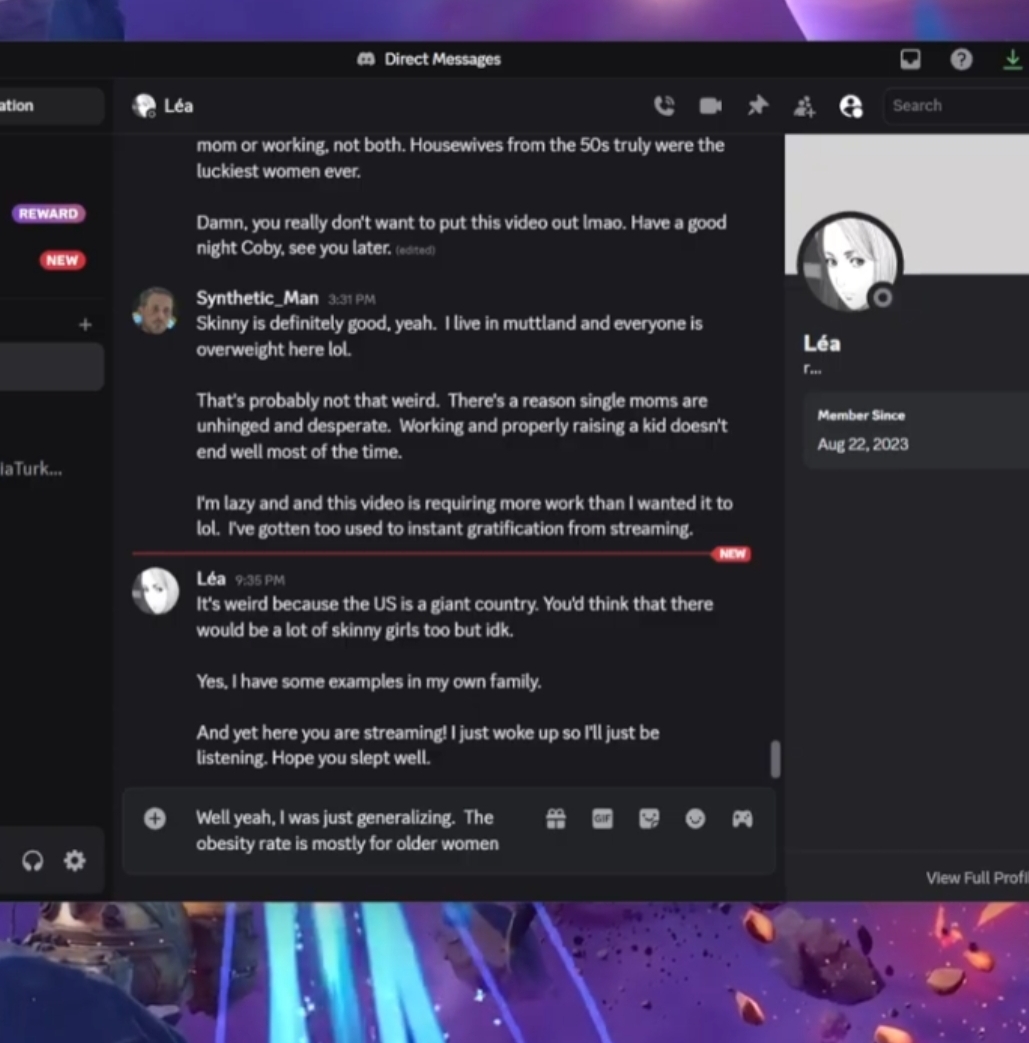This screenshot has width=1029, height=1043.
Task: Click Léa's large profile avatar
Action: coord(850,263)
